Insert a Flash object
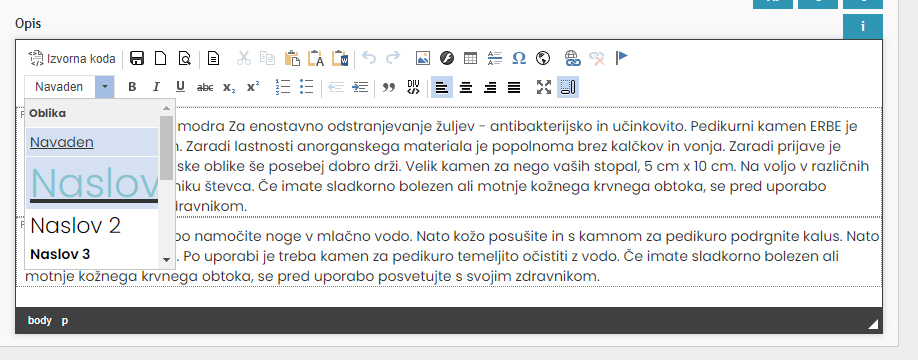This screenshot has height=360, width=918. point(447,58)
